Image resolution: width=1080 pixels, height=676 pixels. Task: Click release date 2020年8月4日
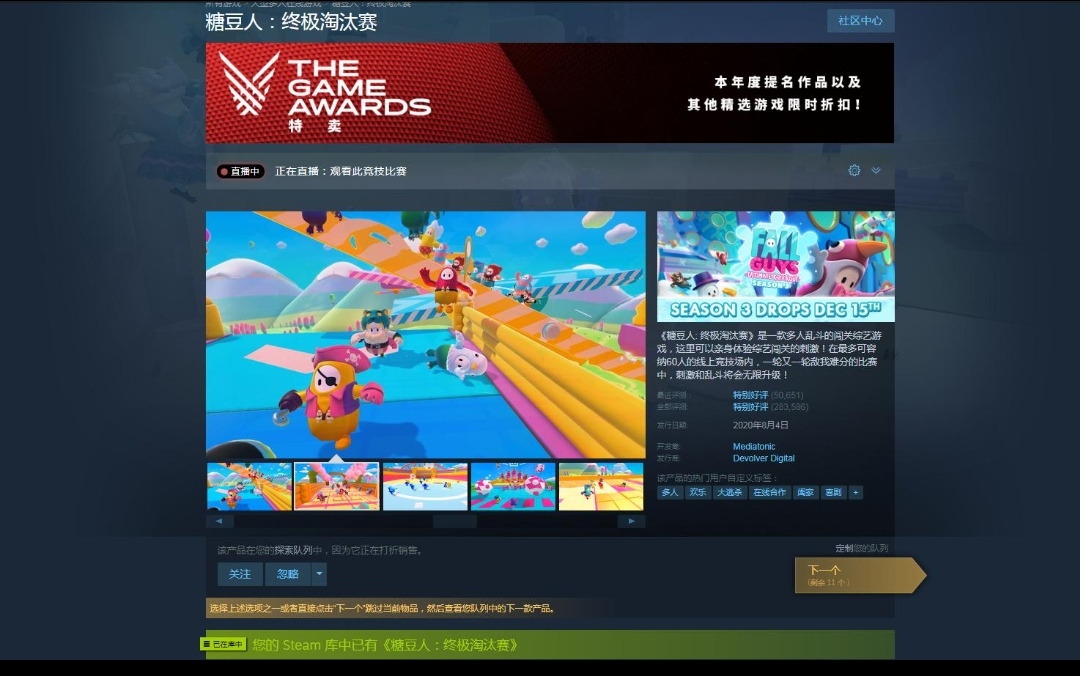point(760,425)
